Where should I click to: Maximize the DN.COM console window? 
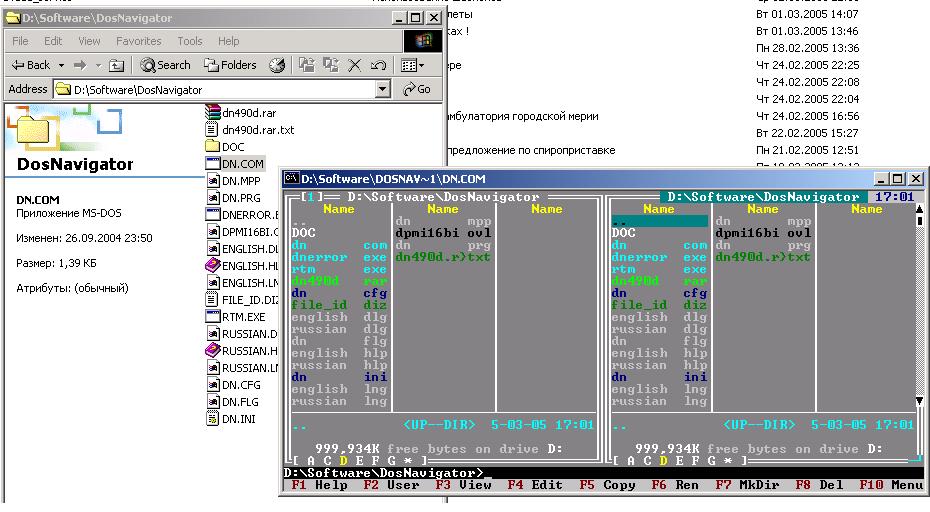(898, 179)
